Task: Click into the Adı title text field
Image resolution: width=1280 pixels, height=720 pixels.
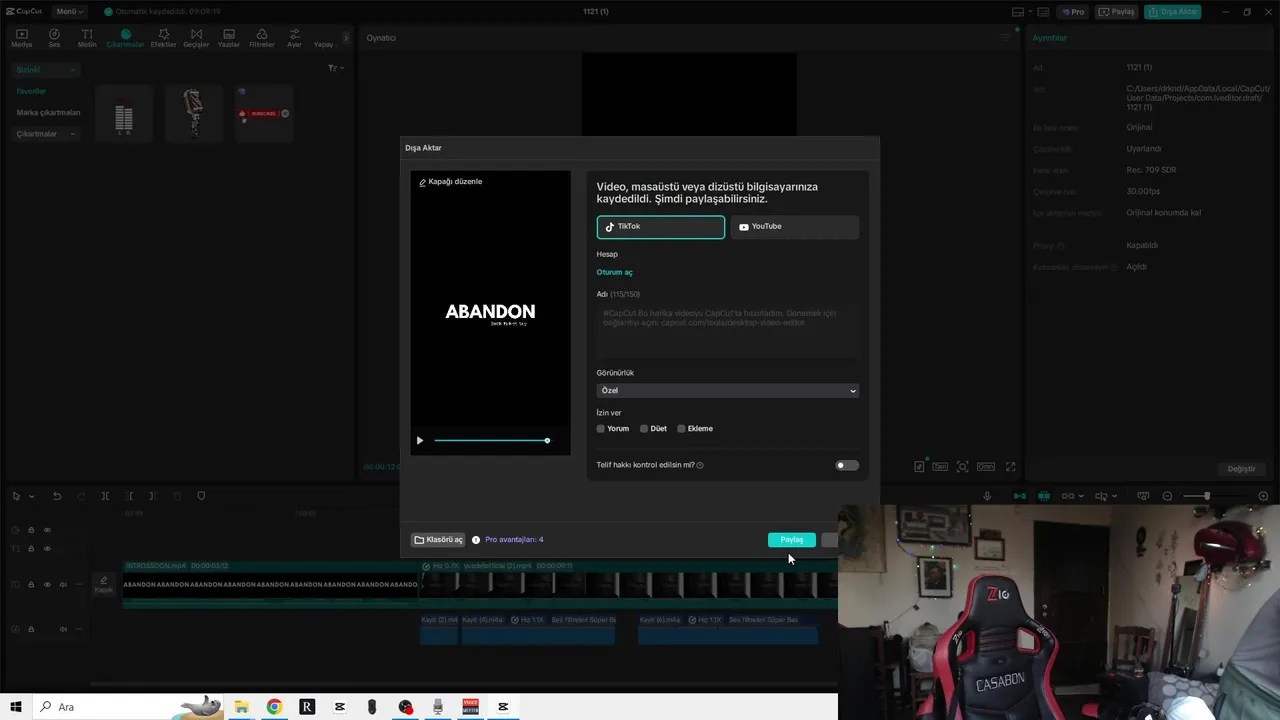Action: click(727, 330)
